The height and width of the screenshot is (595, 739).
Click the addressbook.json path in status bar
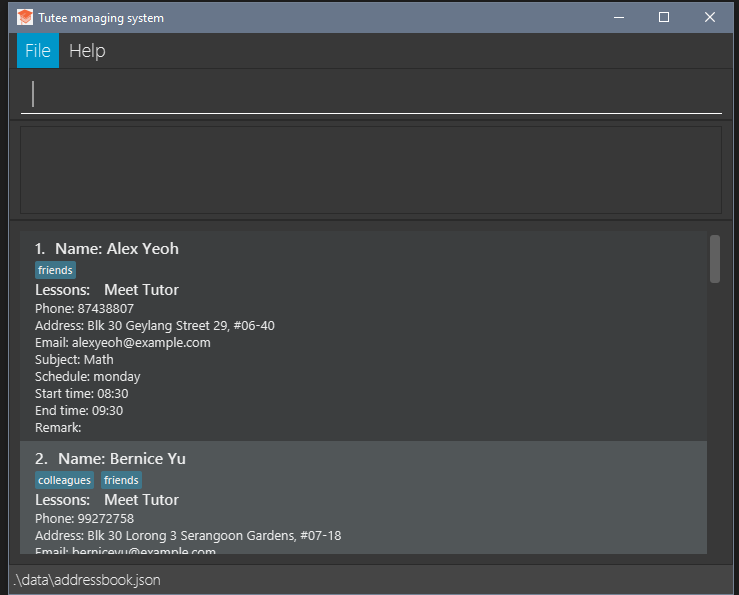86,580
